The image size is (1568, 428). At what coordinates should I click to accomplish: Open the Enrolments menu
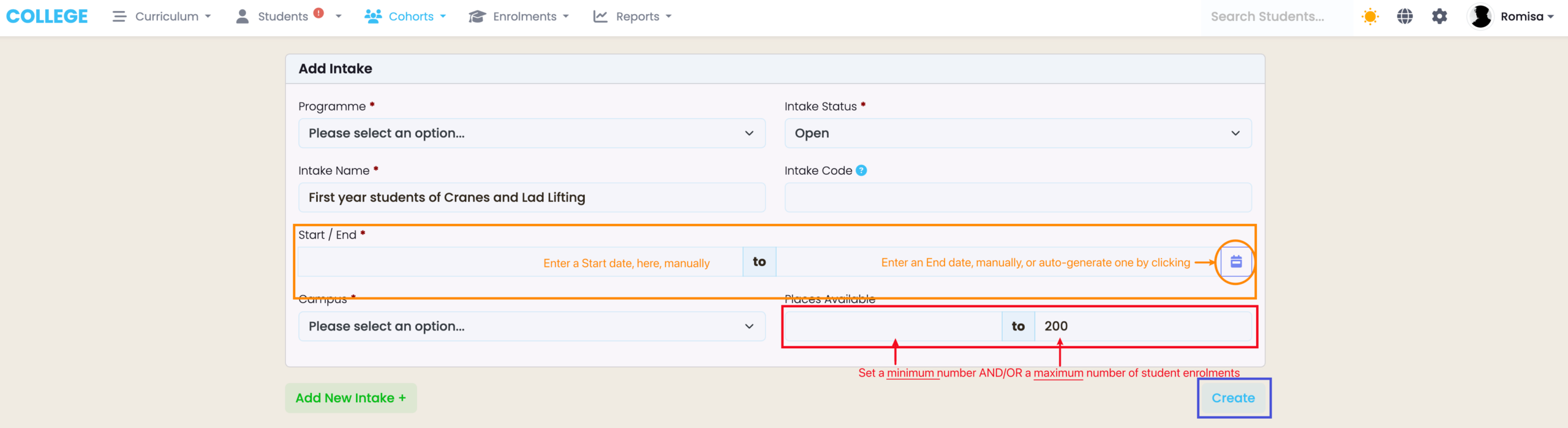pos(519,17)
